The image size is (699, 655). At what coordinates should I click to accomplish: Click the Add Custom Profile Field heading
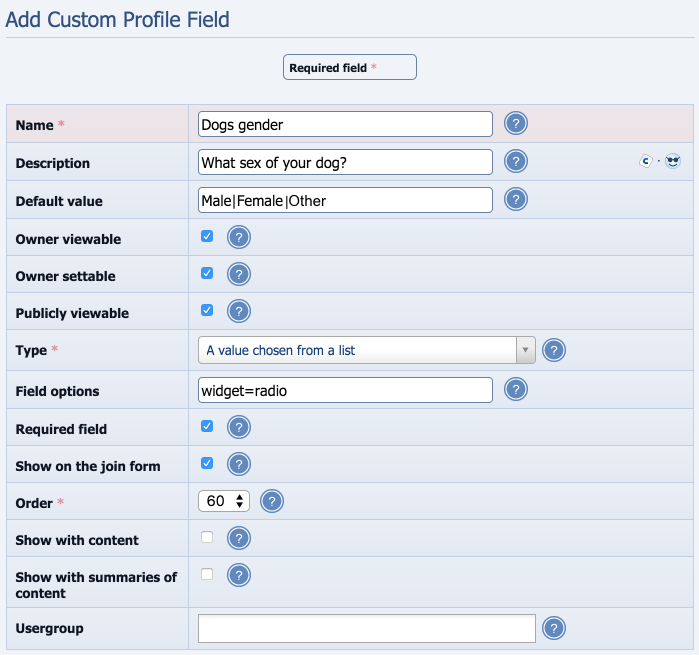pos(117,20)
